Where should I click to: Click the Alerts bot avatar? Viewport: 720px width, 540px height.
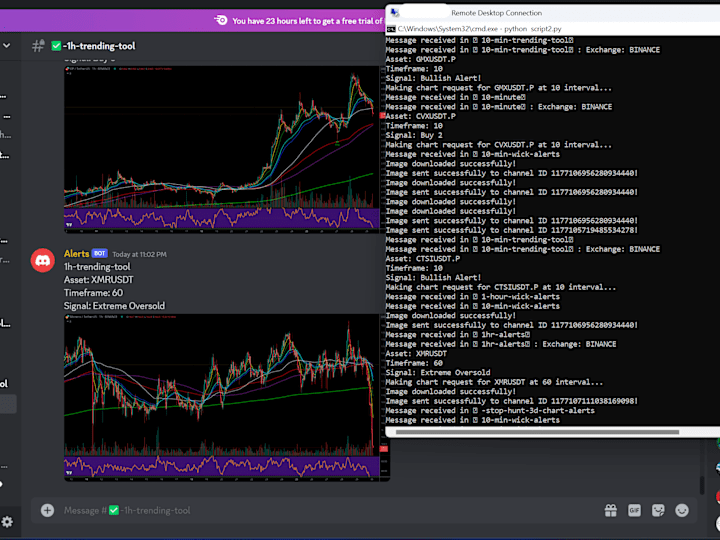[x=43, y=260]
